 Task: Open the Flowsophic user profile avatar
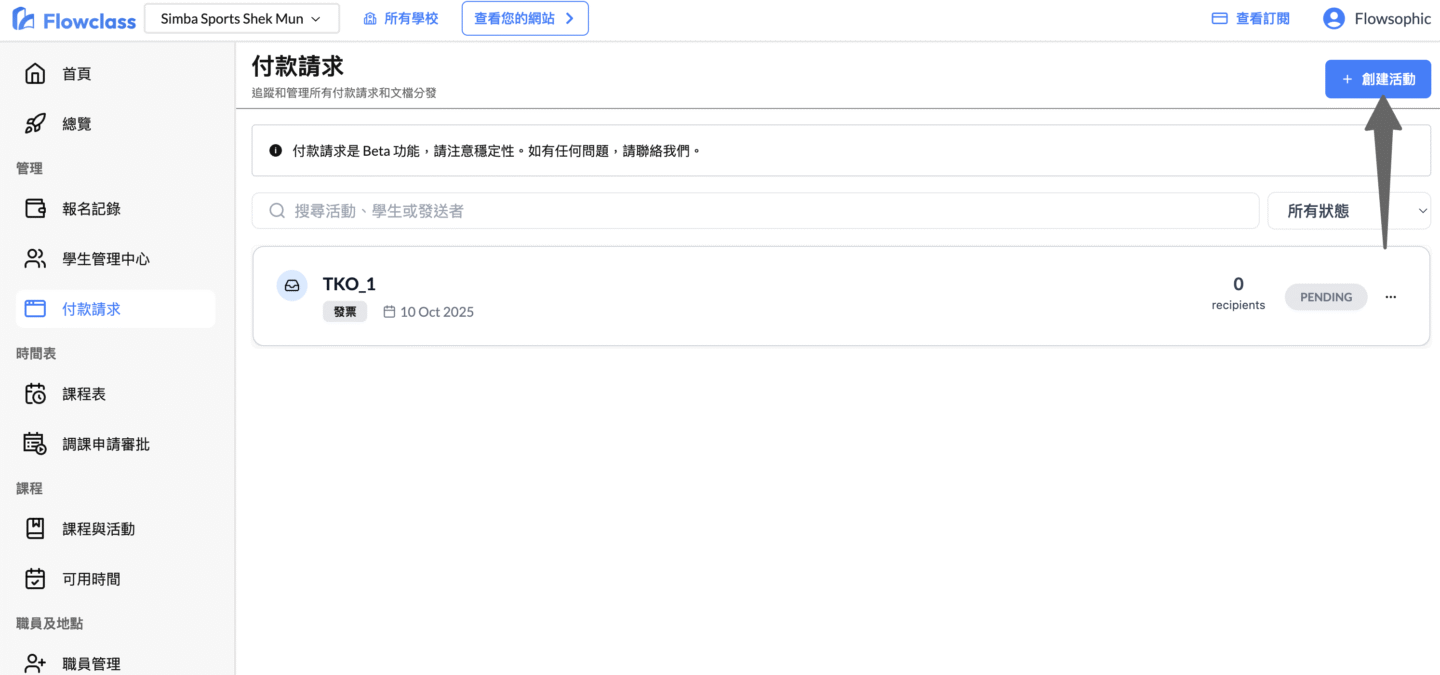tap(1333, 18)
